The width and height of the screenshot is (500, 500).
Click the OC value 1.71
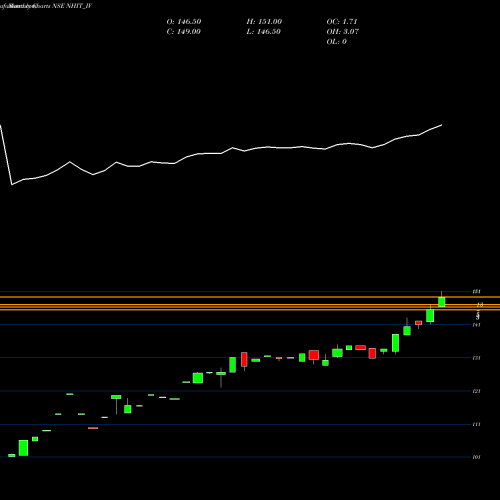tap(350, 22)
